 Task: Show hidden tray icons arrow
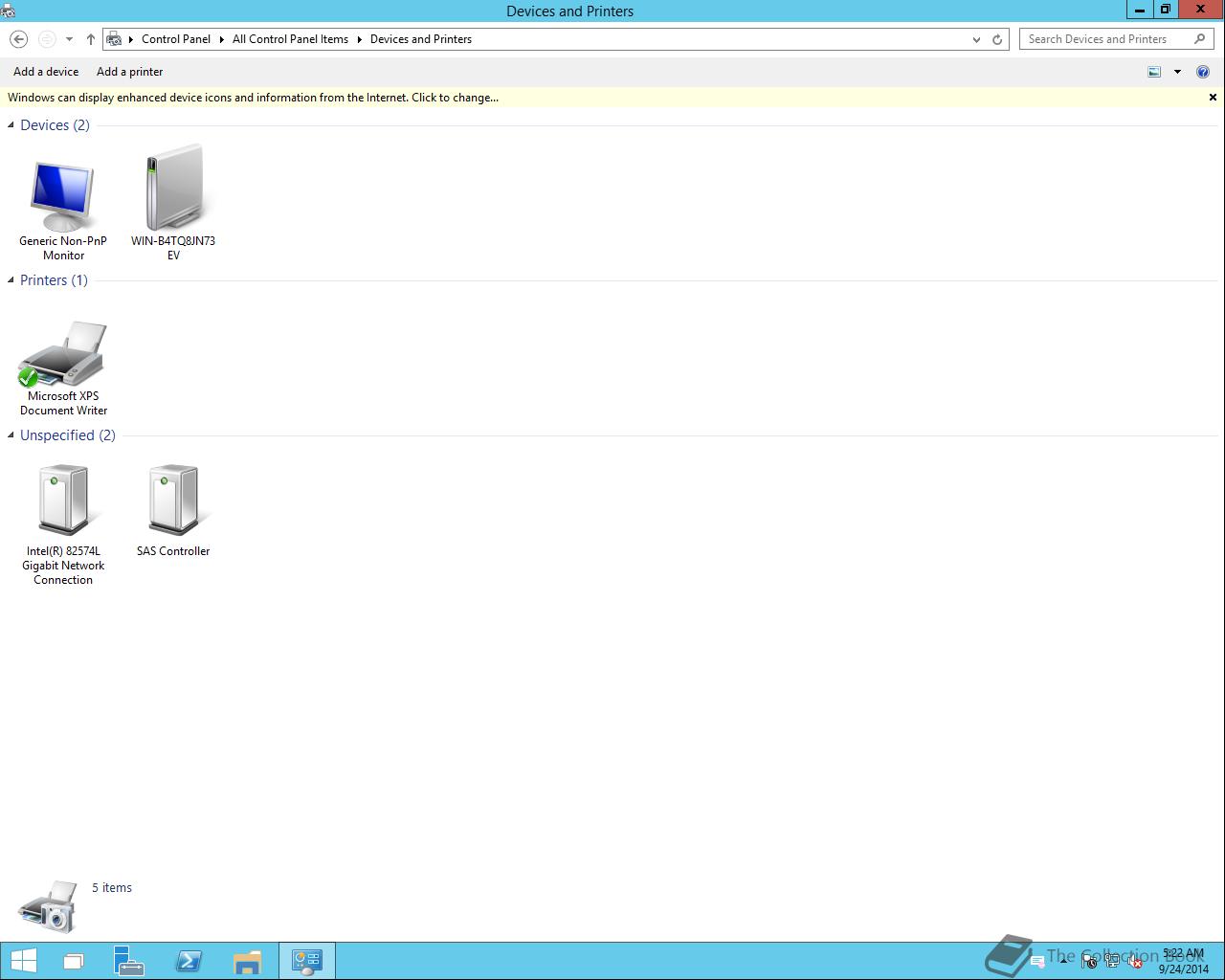coord(1063,960)
